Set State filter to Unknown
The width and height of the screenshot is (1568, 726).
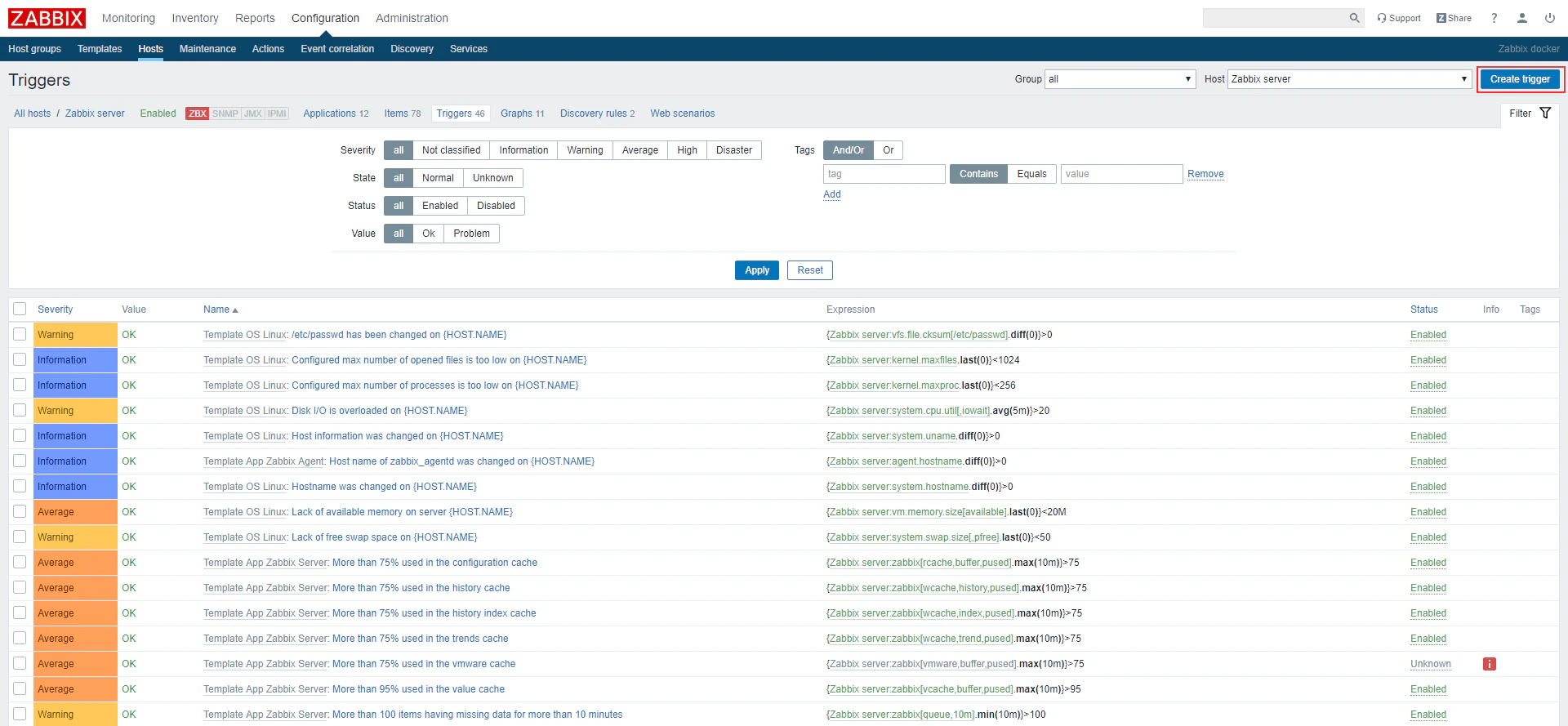493,178
